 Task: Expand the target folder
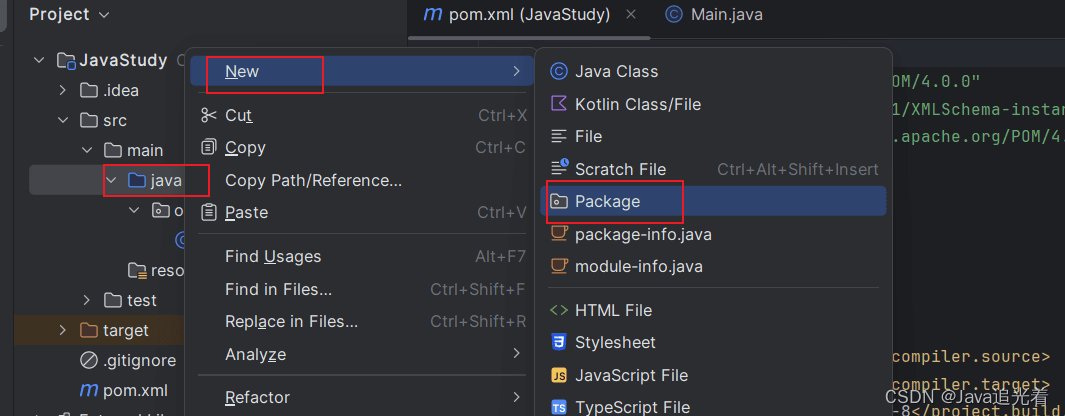coord(63,330)
